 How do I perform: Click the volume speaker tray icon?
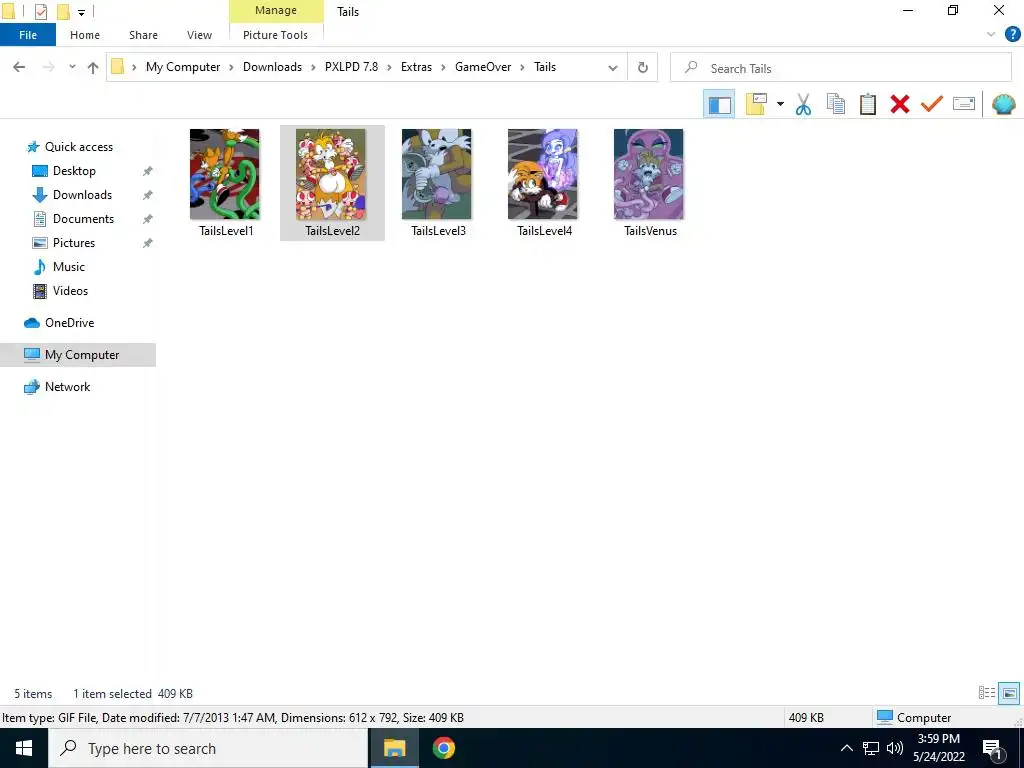[x=895, y=748]
